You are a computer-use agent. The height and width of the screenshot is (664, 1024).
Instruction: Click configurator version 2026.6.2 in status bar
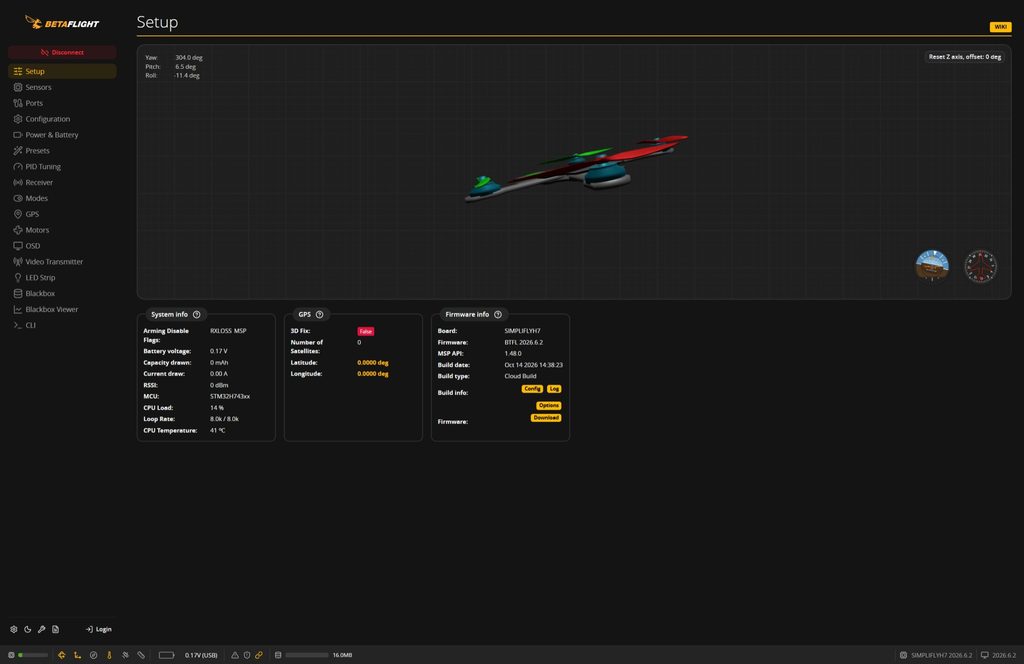pos(999,655)
